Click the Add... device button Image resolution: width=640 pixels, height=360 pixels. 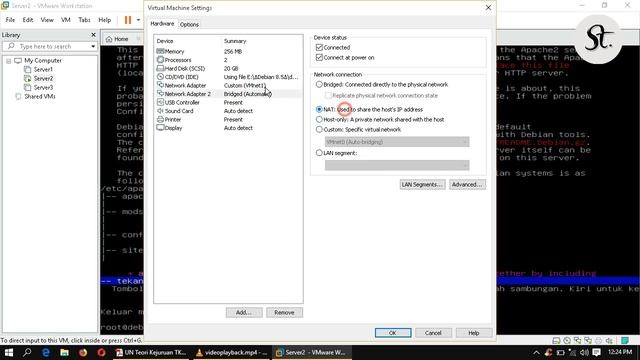click(x=244, y=312)
